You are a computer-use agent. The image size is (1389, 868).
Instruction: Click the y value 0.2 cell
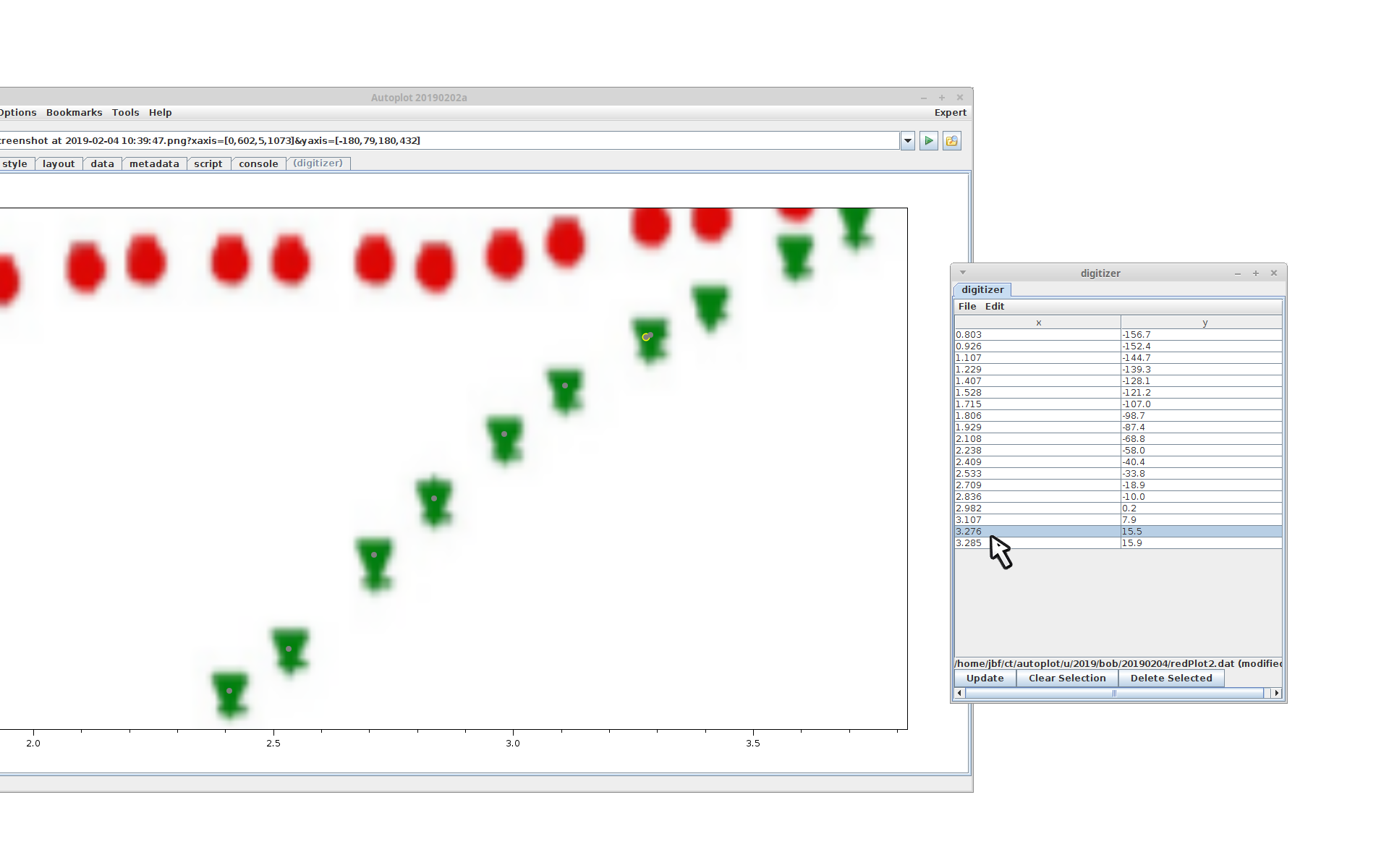(x=1202, y=509)
